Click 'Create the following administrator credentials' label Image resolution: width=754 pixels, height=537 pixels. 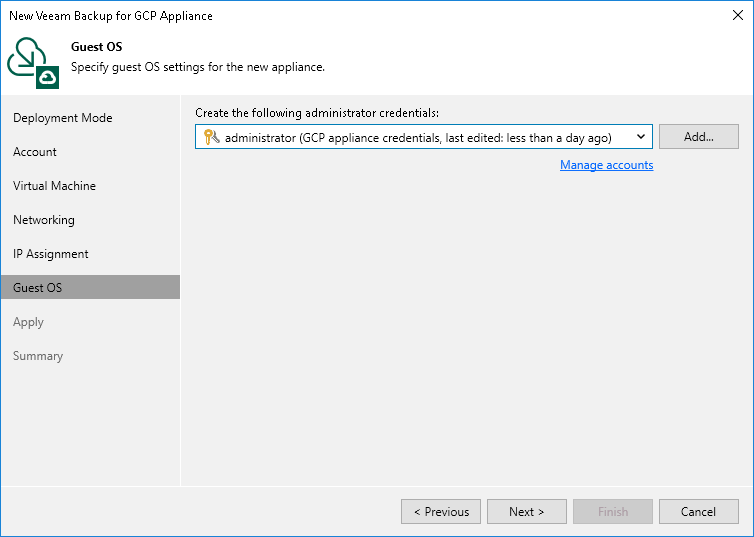click(317, 113)
